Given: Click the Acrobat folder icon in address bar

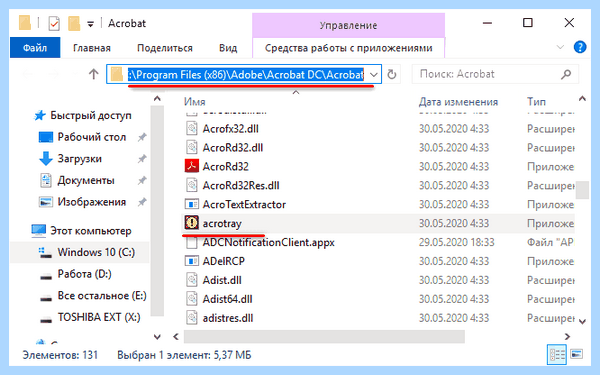Looking at the screenshot, I should [117, 74].
